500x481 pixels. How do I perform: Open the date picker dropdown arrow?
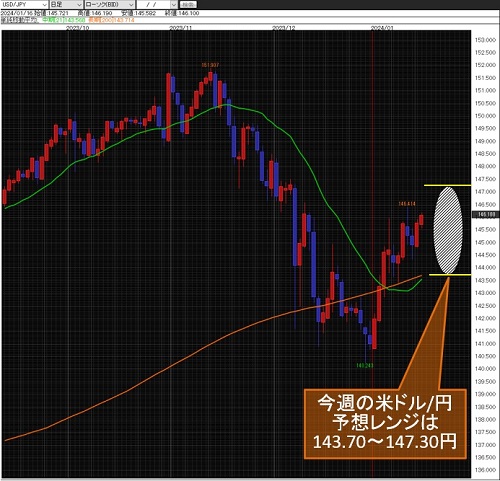[174, 5]
